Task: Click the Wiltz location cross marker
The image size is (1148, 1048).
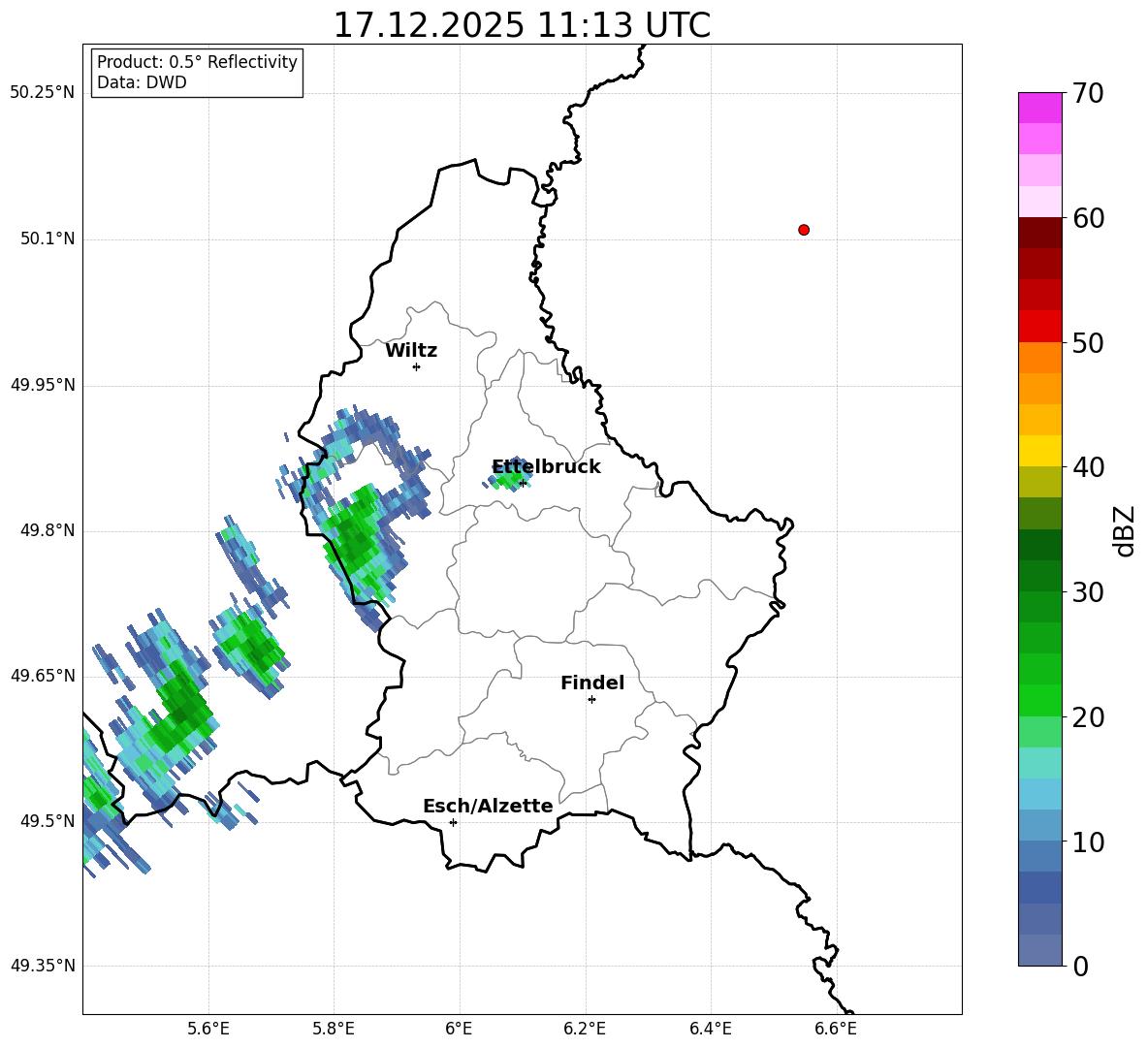Action: pos(416,366)
